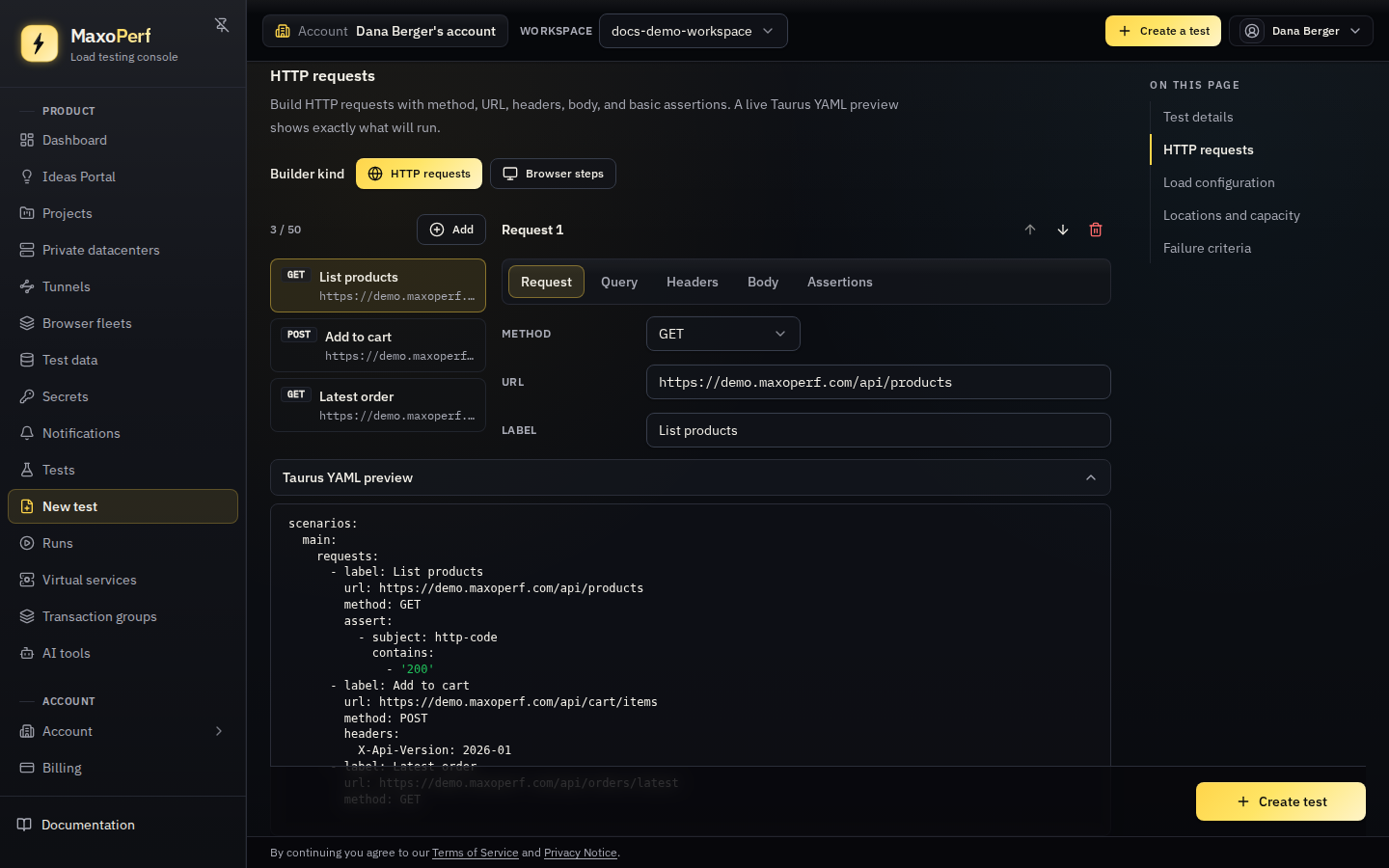Move Request 1 up with arrow icon
1389x868 pixels.
1030,230
